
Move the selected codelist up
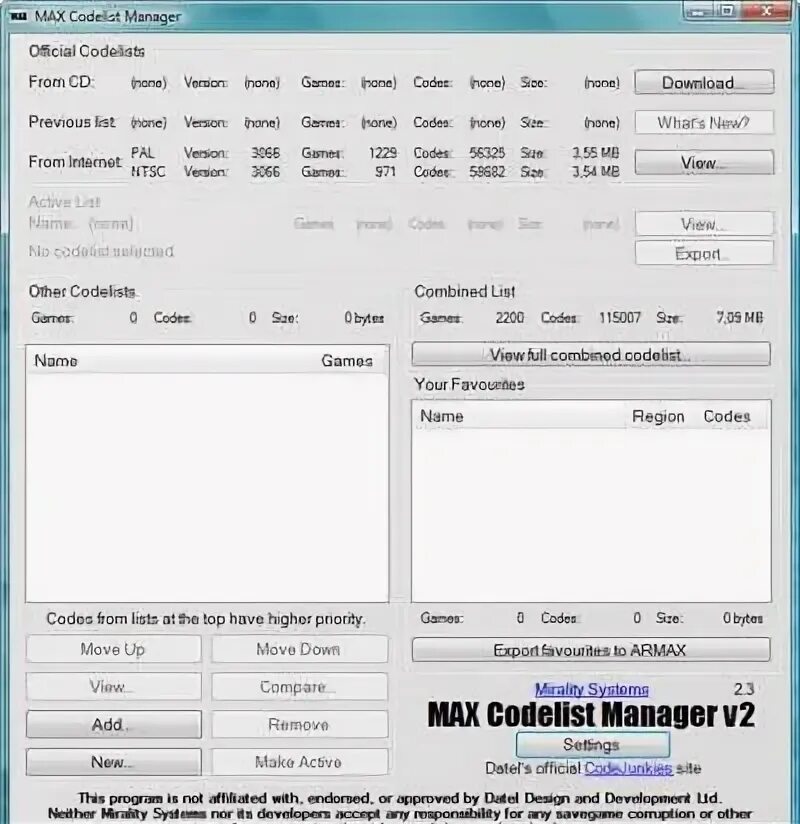[x=114, y=650]
